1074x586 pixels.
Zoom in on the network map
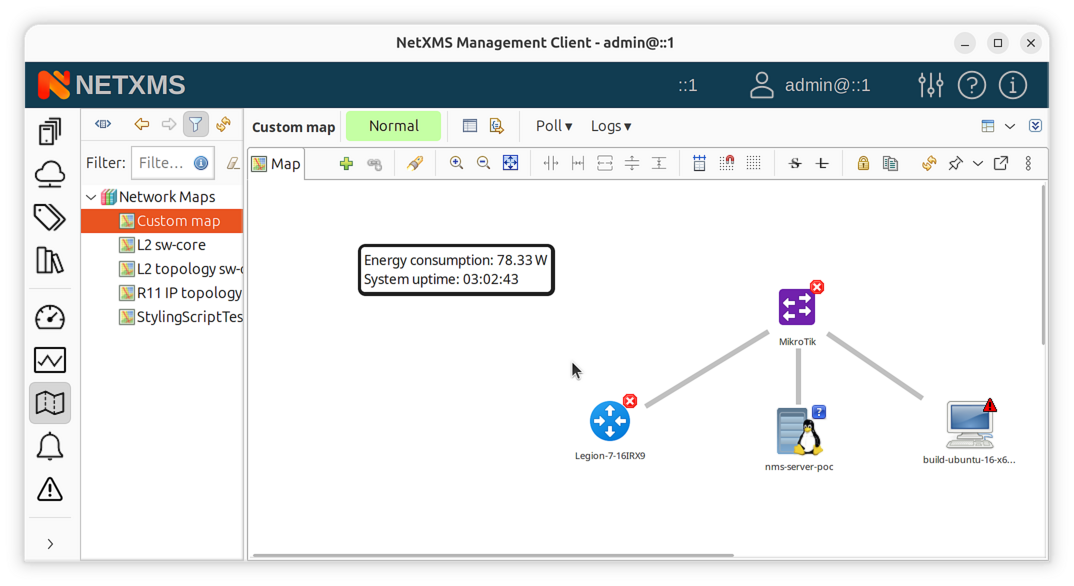pos(456,164)
